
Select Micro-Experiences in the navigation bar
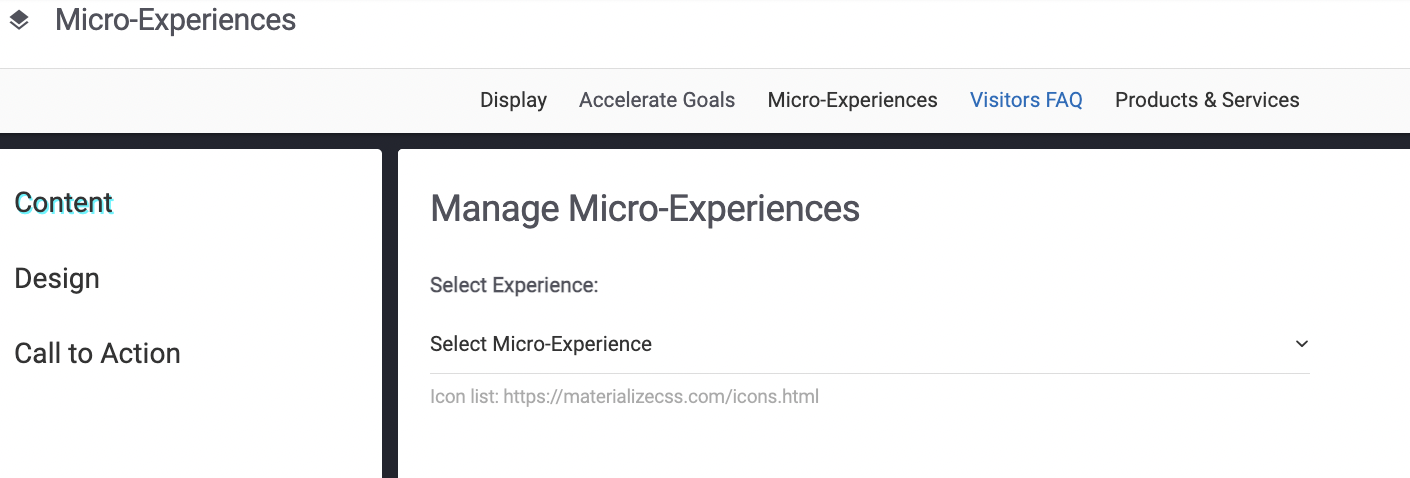tap(852, 100)
